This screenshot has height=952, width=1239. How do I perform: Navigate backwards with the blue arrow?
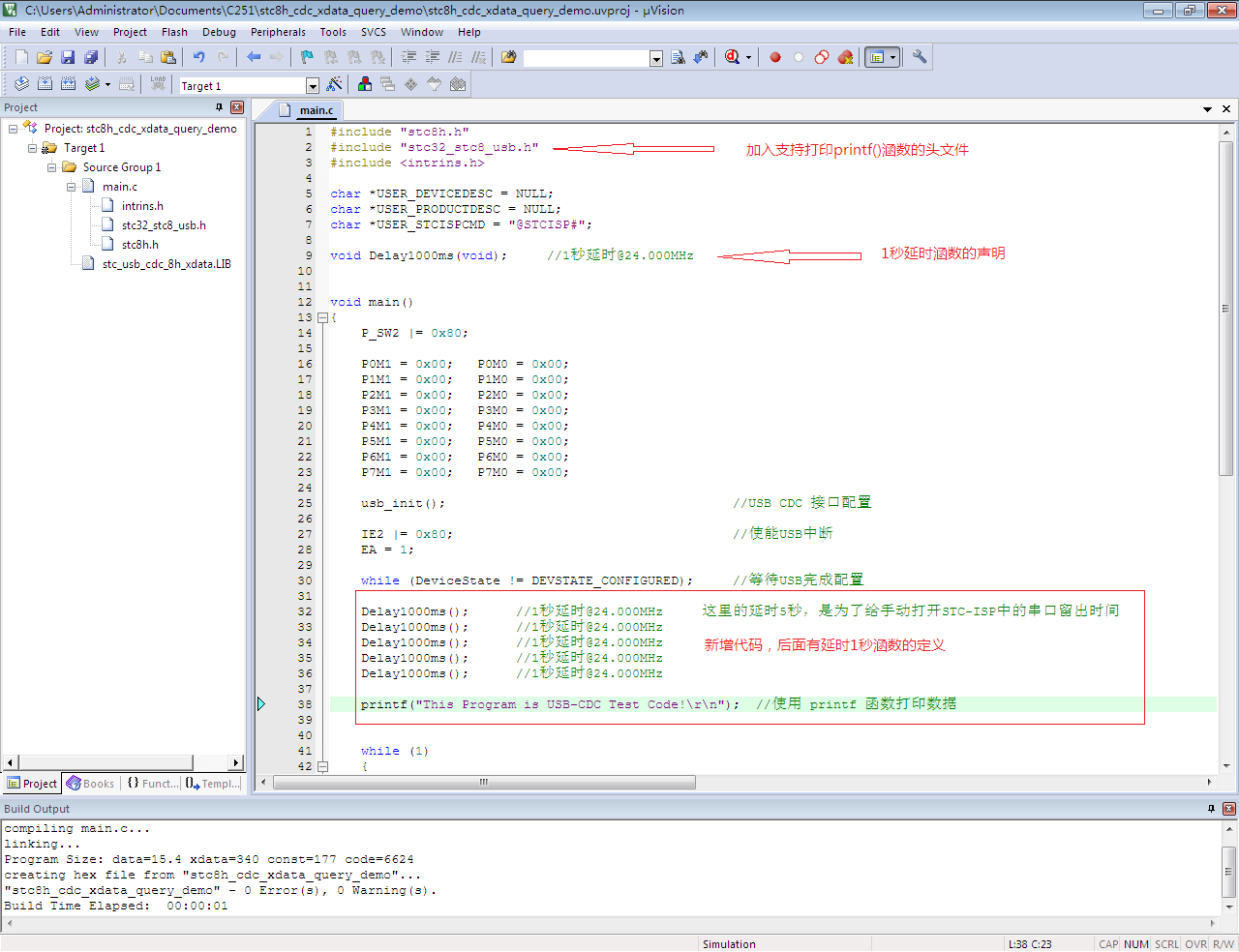[254, 57]
